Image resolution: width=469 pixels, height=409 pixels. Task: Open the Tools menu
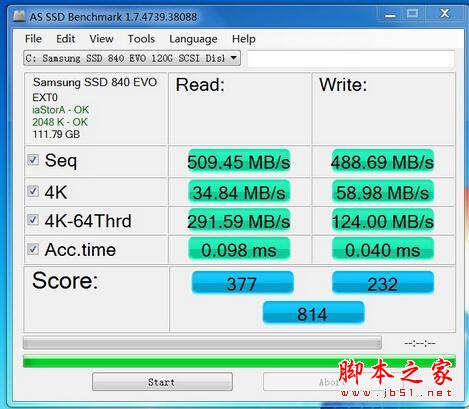[141, 39]
